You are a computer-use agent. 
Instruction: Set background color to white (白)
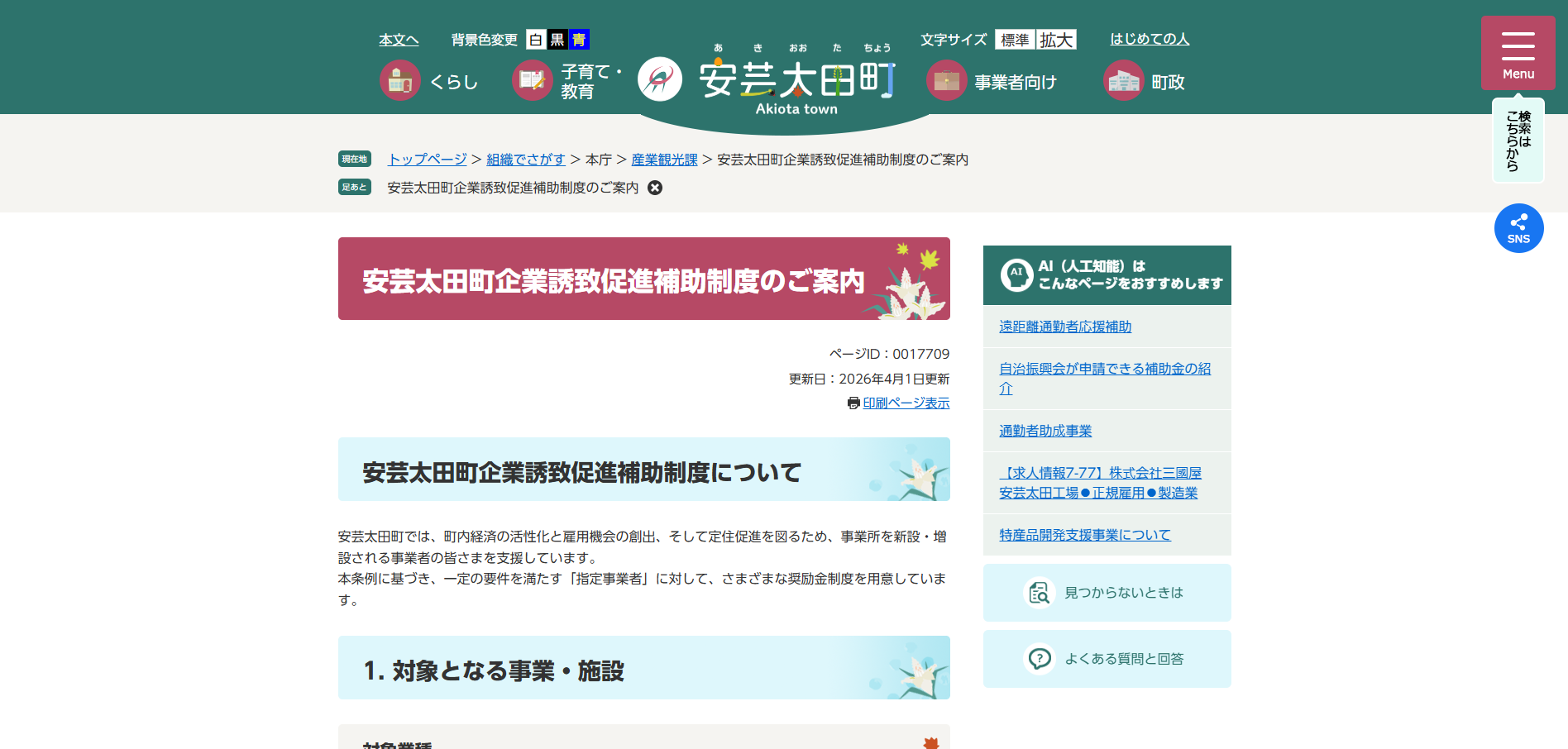[x=536, y=40]
